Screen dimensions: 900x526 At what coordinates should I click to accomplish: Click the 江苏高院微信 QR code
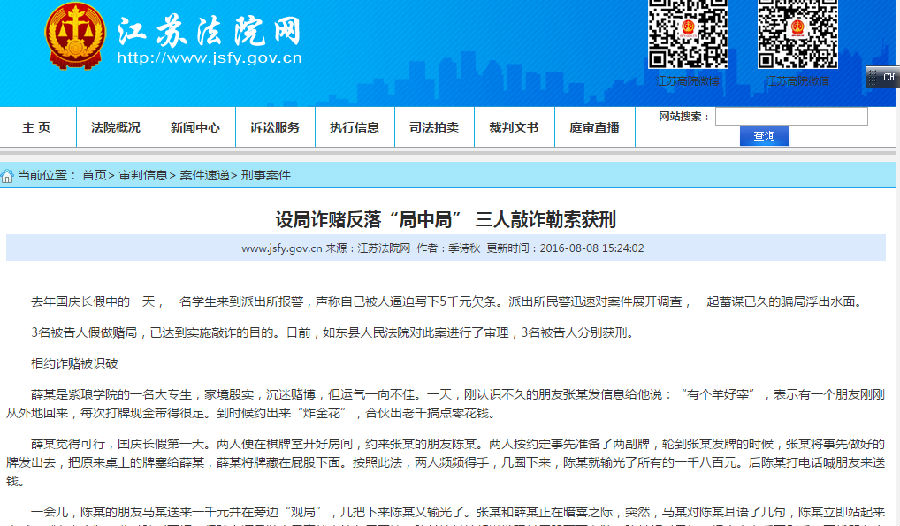pyautogui.click(x=797, y=33)
